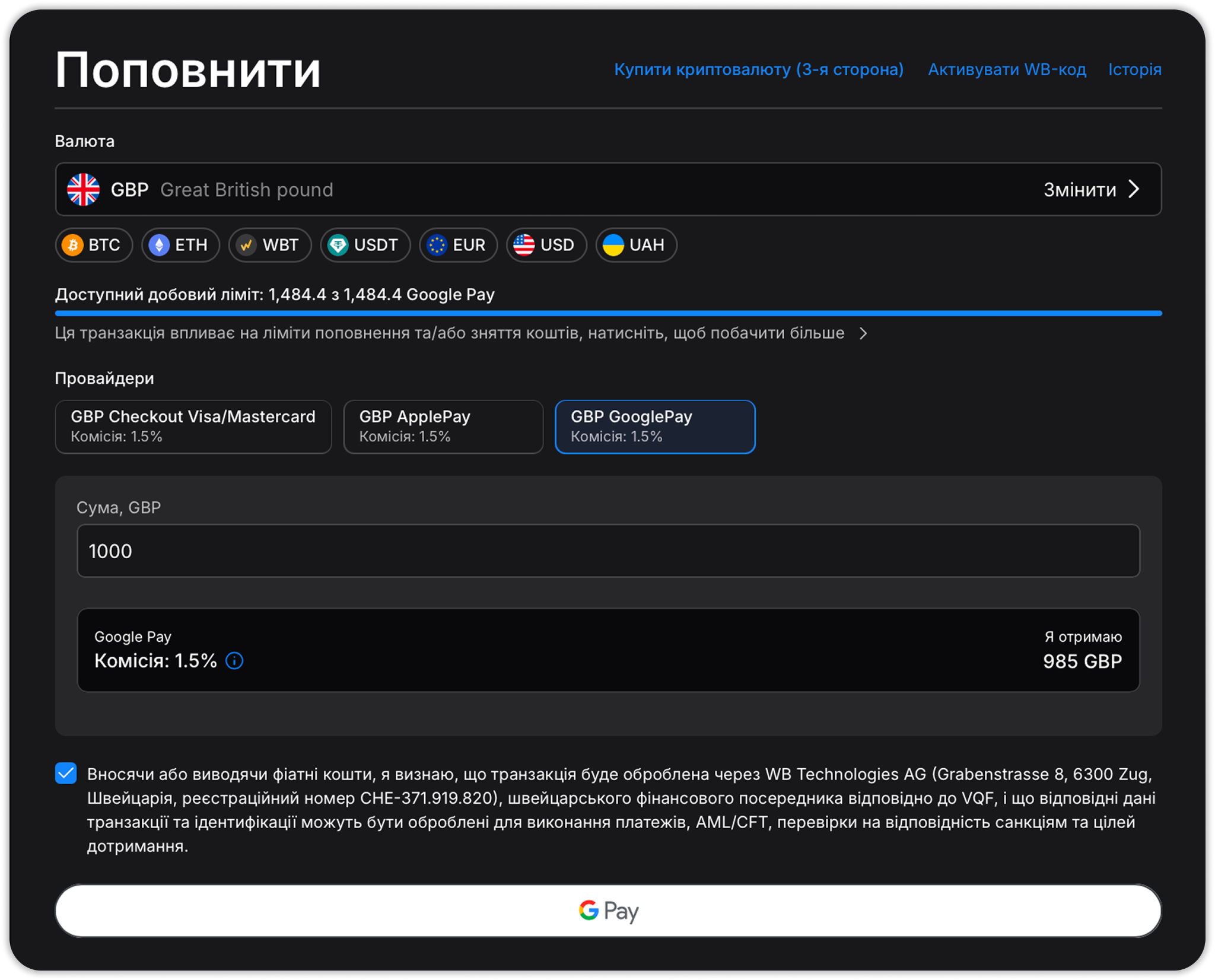The image size is (1215, 980).
Task: Click the EU flag icon
Action: [x=437, y=245]
